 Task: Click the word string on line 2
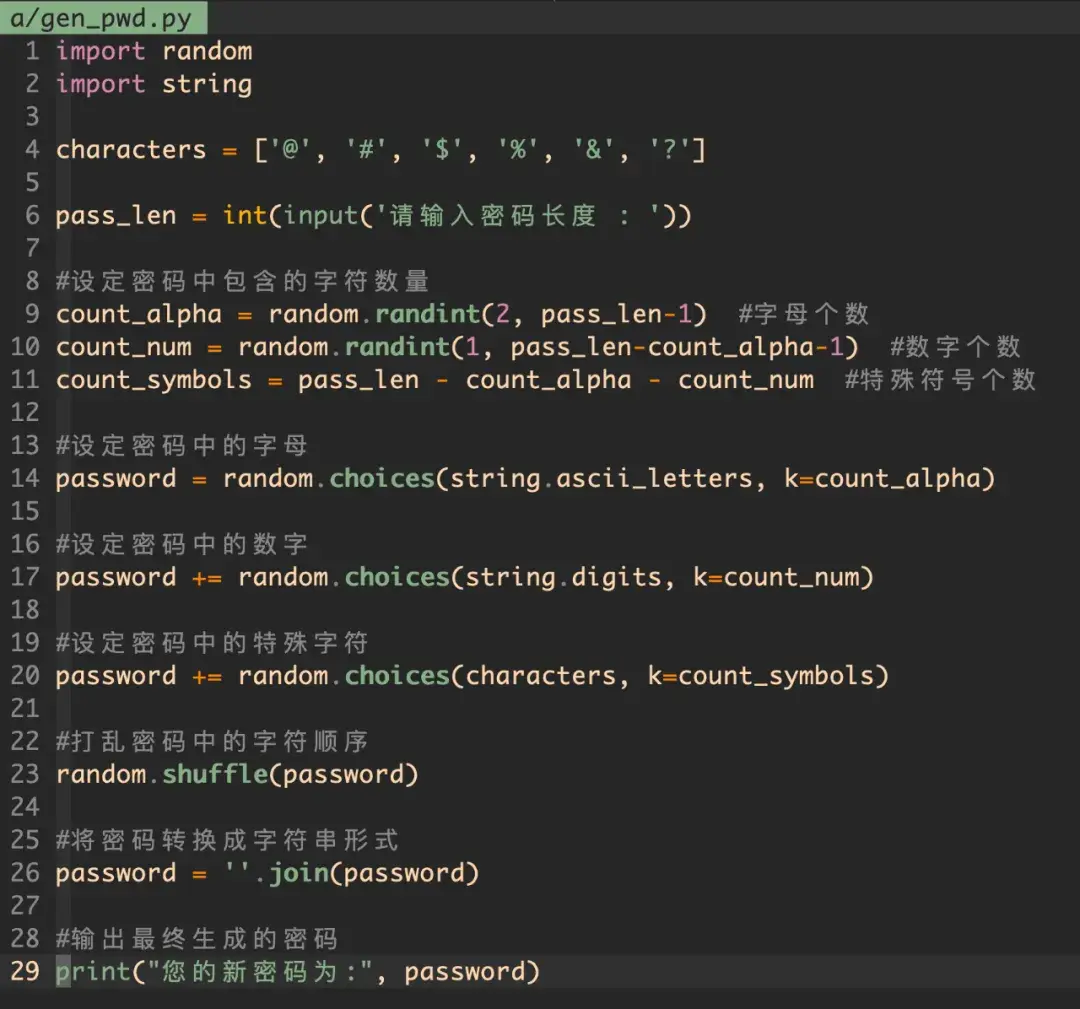pyautogui.click(x=207, y=84)
